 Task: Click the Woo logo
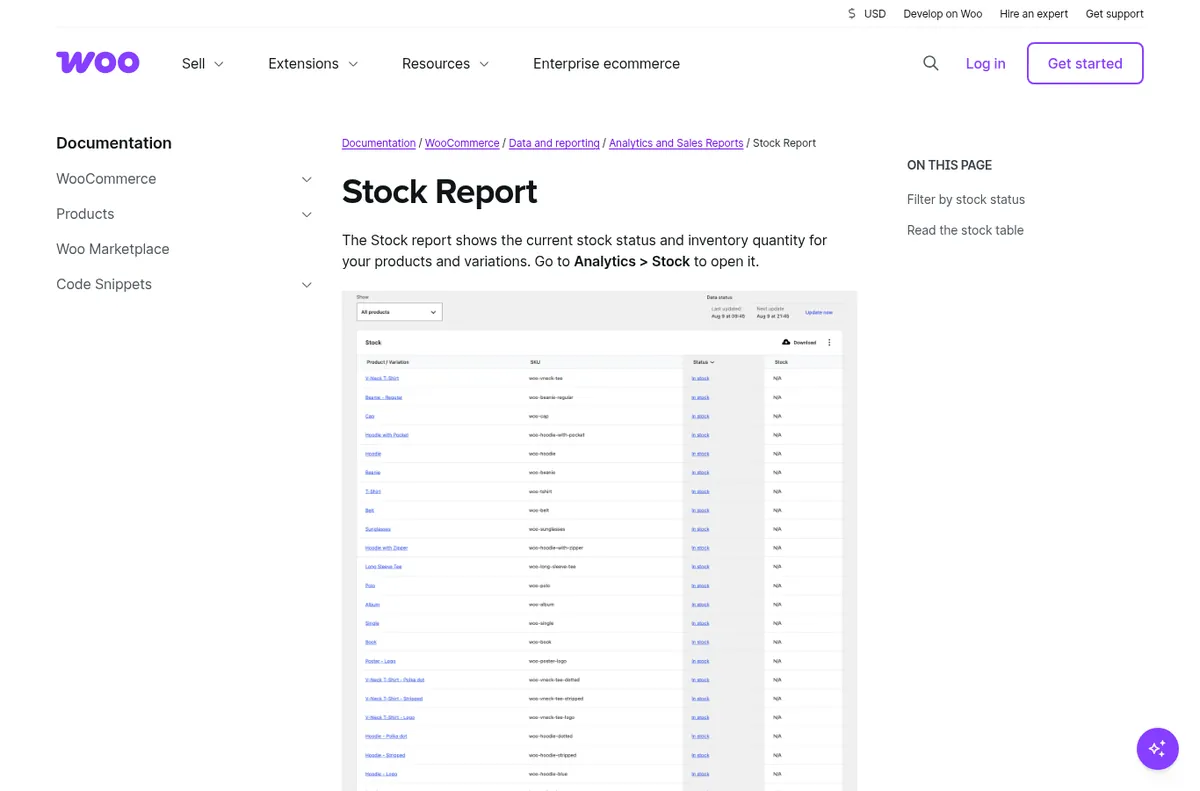click(x=97, y=63)
